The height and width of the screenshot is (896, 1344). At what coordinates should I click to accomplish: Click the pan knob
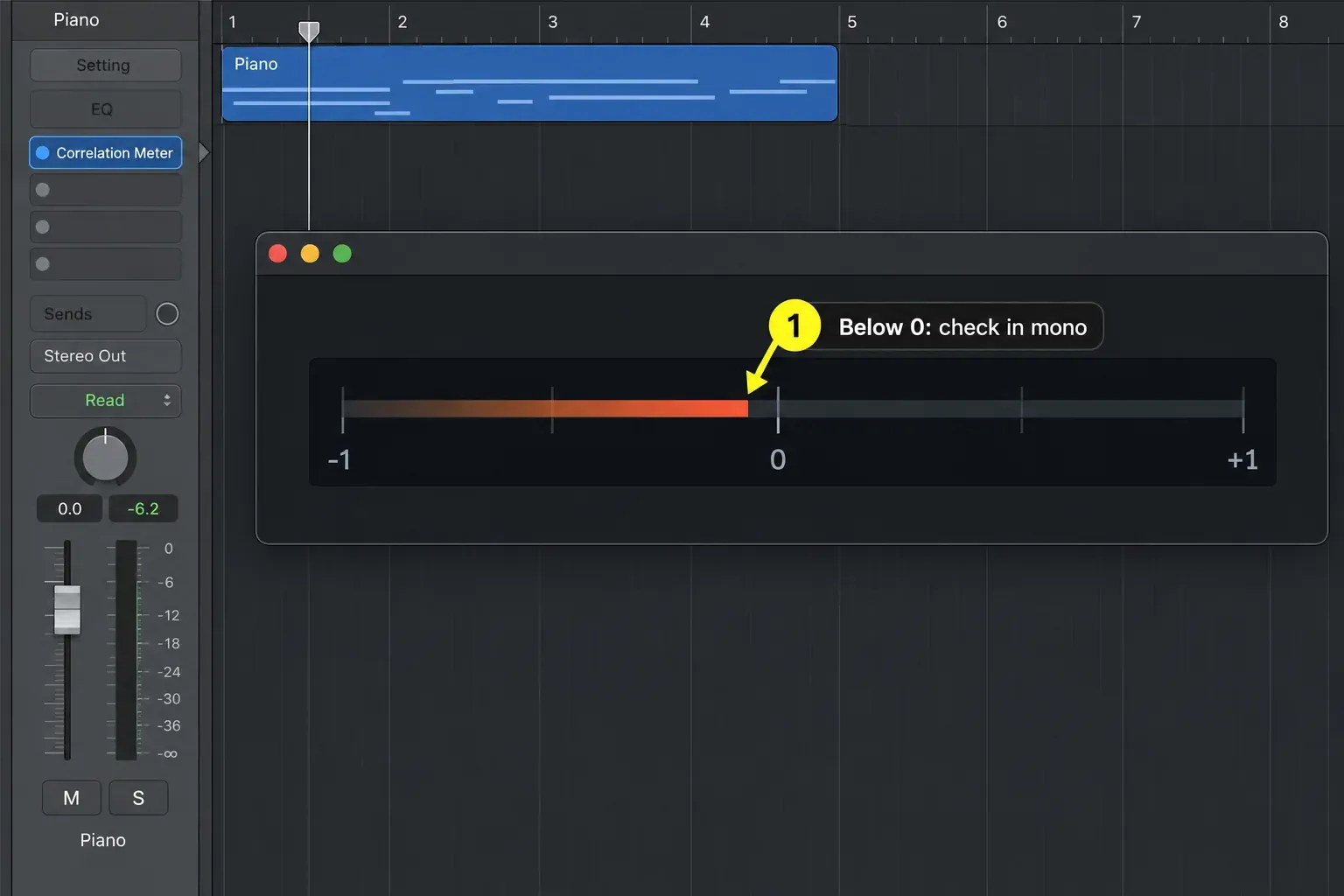pos(105,457)
